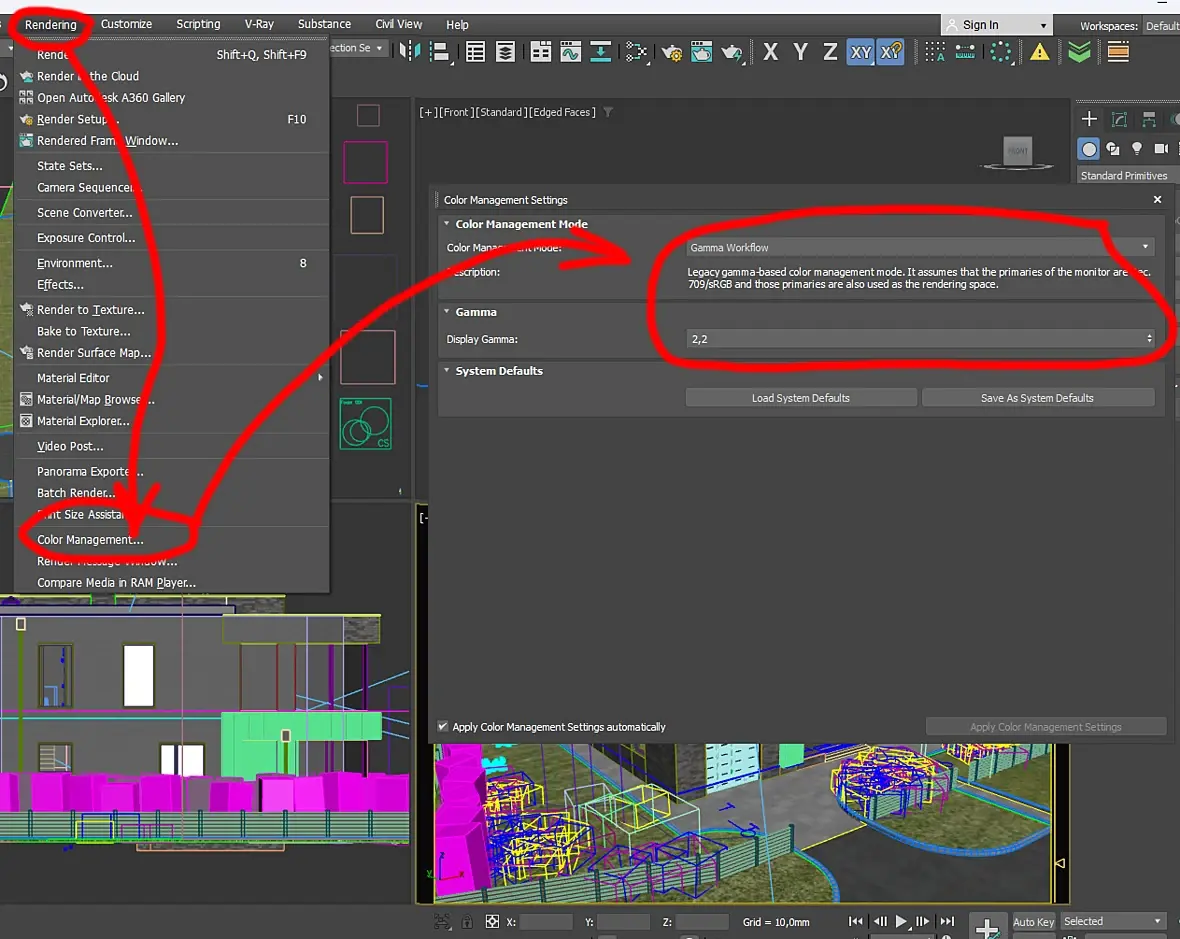Toggle the XY plane constraint button
1180x939 pixels.
tap(860, 52)
